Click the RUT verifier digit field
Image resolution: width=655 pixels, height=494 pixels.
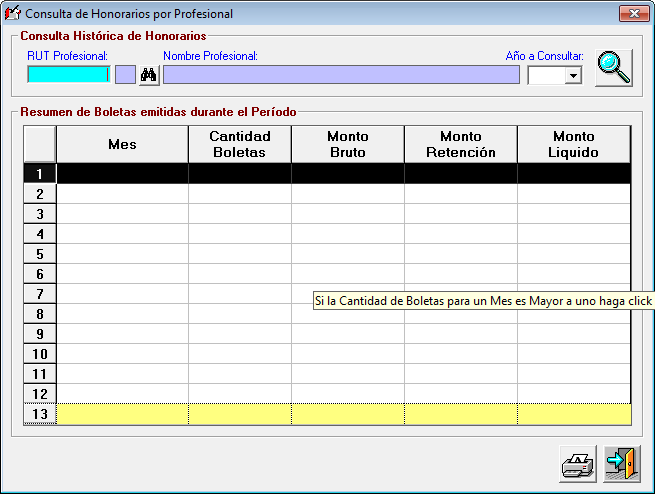tap(125, 75)
